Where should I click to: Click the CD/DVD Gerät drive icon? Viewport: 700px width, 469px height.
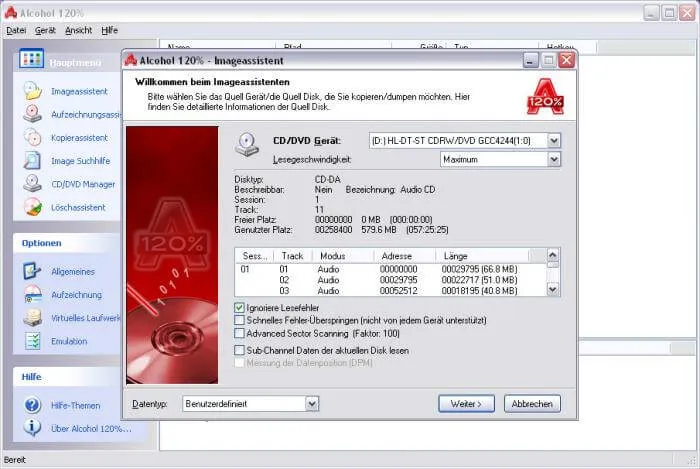247,145
